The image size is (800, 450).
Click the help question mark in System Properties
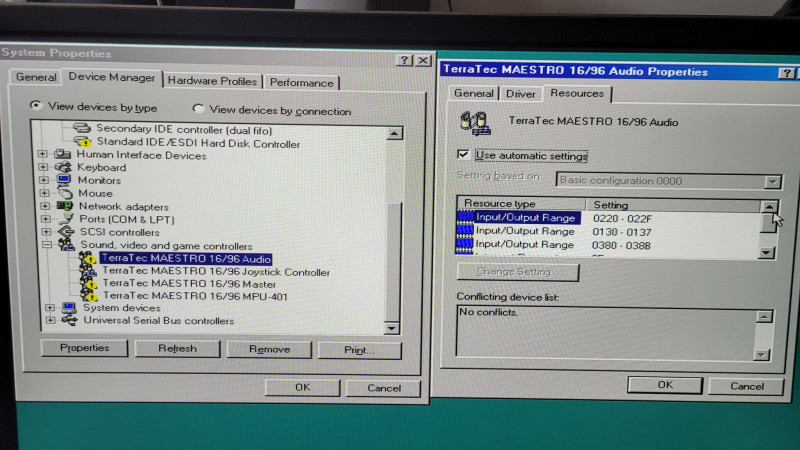(404, 60)
